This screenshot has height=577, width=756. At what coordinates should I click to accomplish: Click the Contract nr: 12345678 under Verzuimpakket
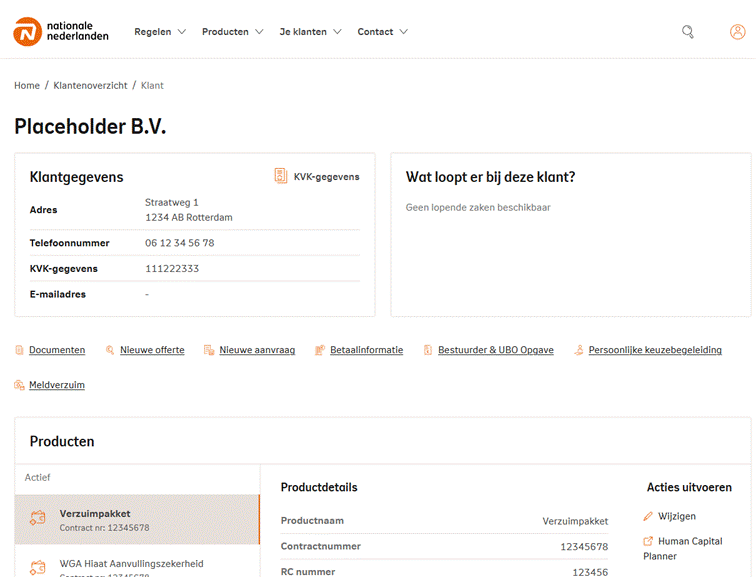[x=104, y=528]
